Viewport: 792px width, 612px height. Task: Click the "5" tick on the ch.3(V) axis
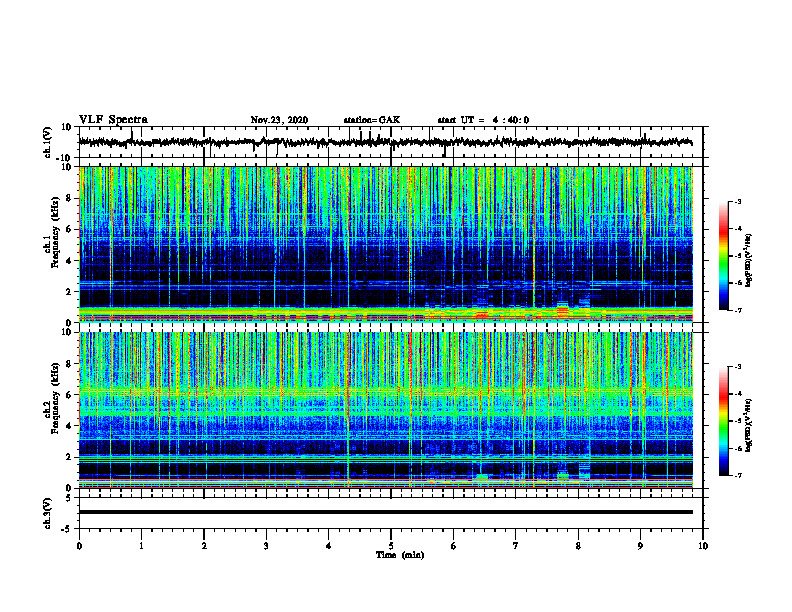(69, 498)
